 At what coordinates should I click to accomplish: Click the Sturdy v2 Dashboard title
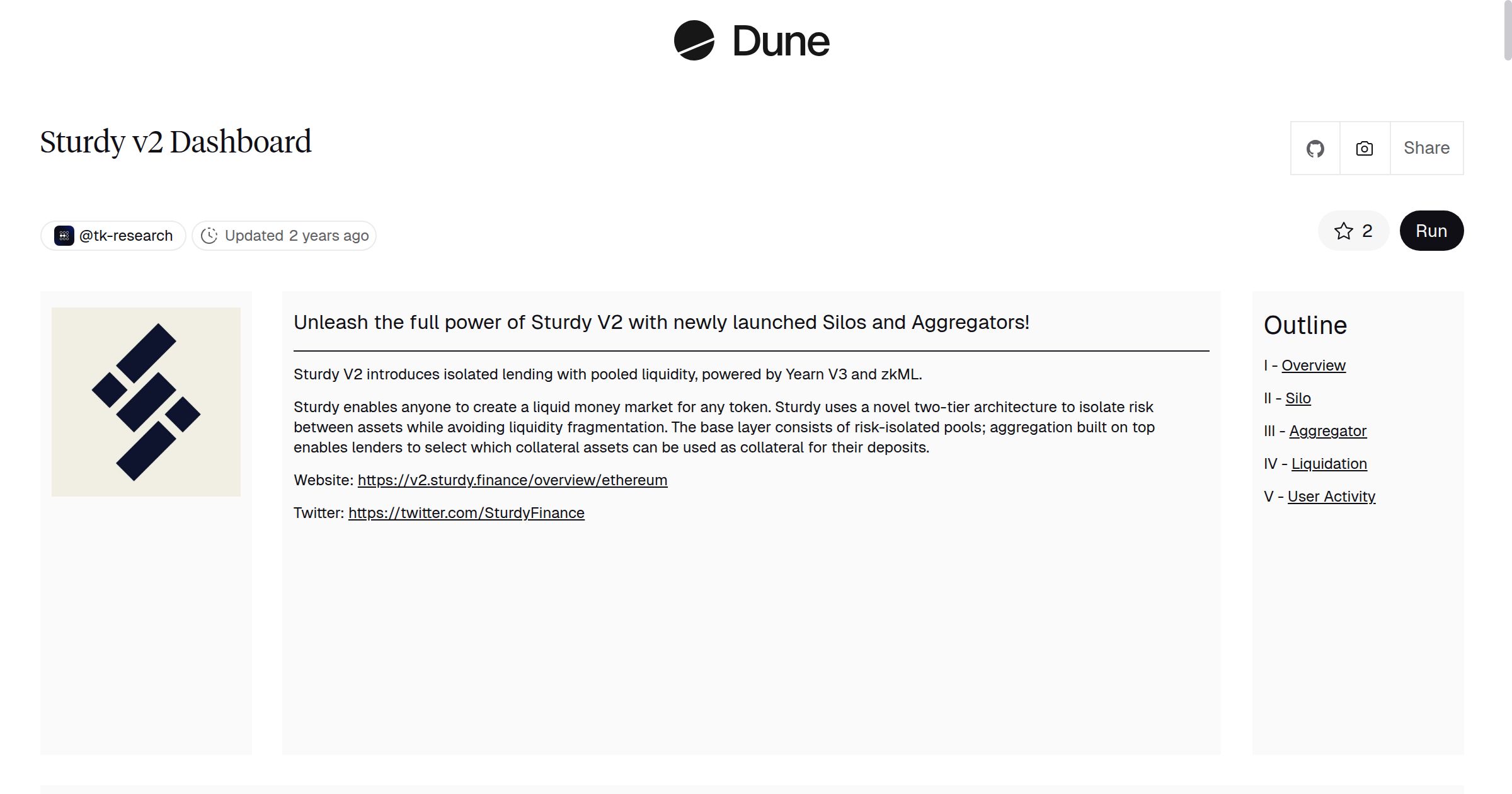click(x=176, y=142)
